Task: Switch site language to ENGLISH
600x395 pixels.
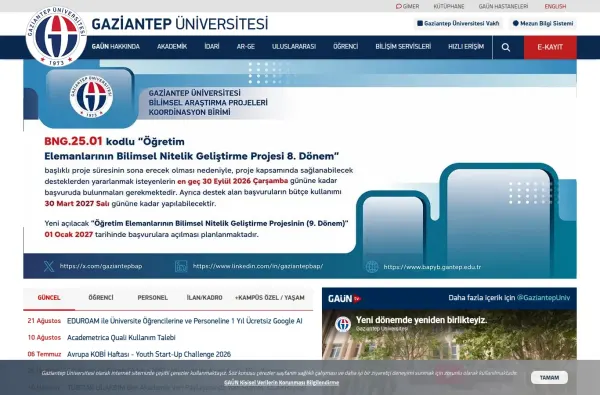Action: 555,7
